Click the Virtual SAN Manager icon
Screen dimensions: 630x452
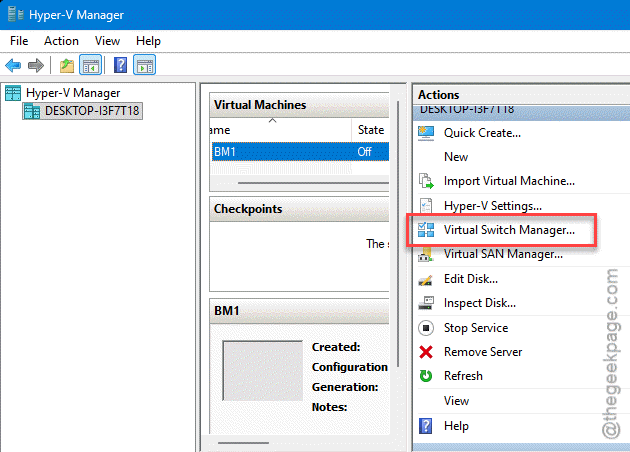click(425, 255)
